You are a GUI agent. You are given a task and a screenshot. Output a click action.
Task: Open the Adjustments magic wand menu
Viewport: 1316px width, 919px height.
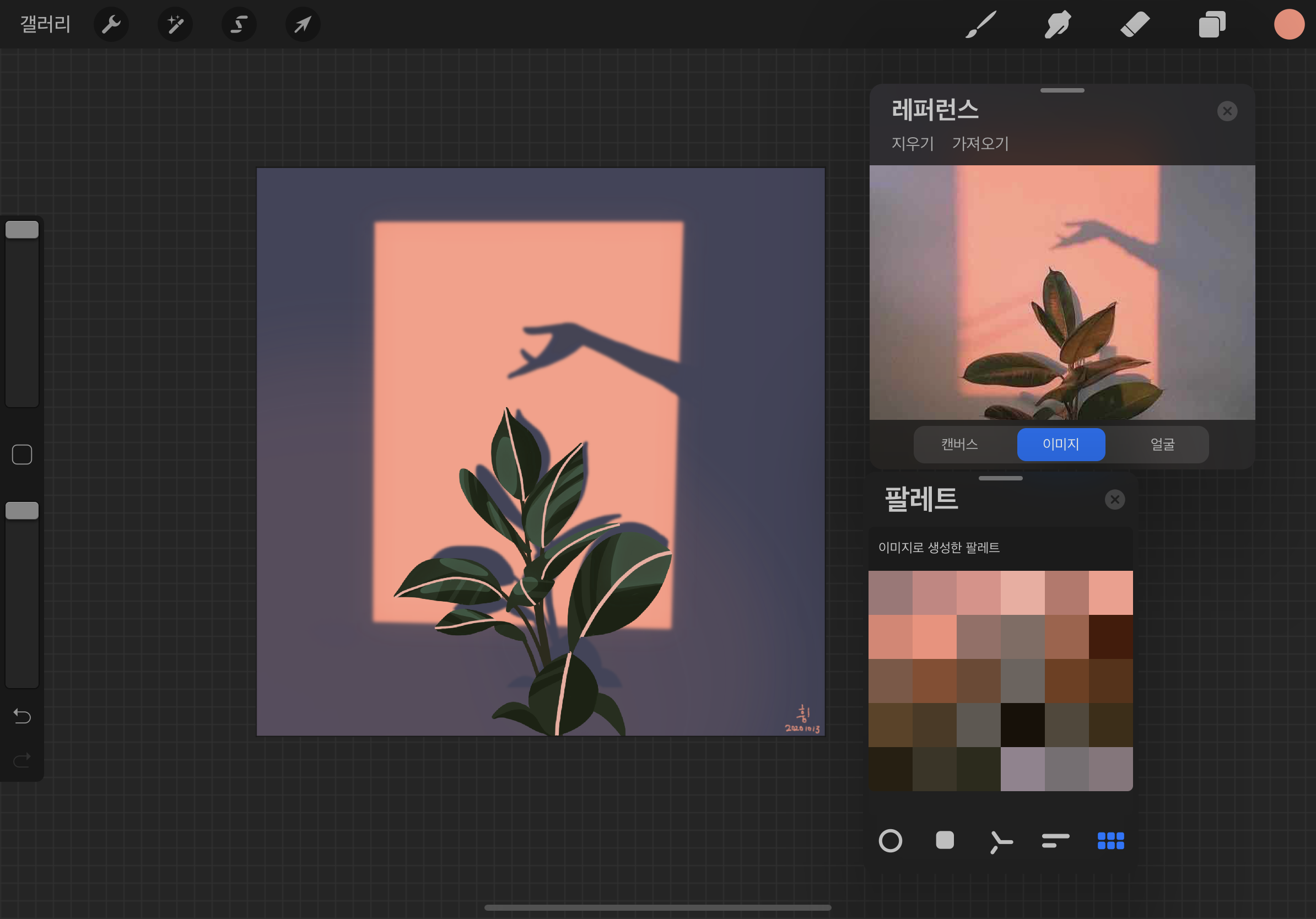coord(175,25)
